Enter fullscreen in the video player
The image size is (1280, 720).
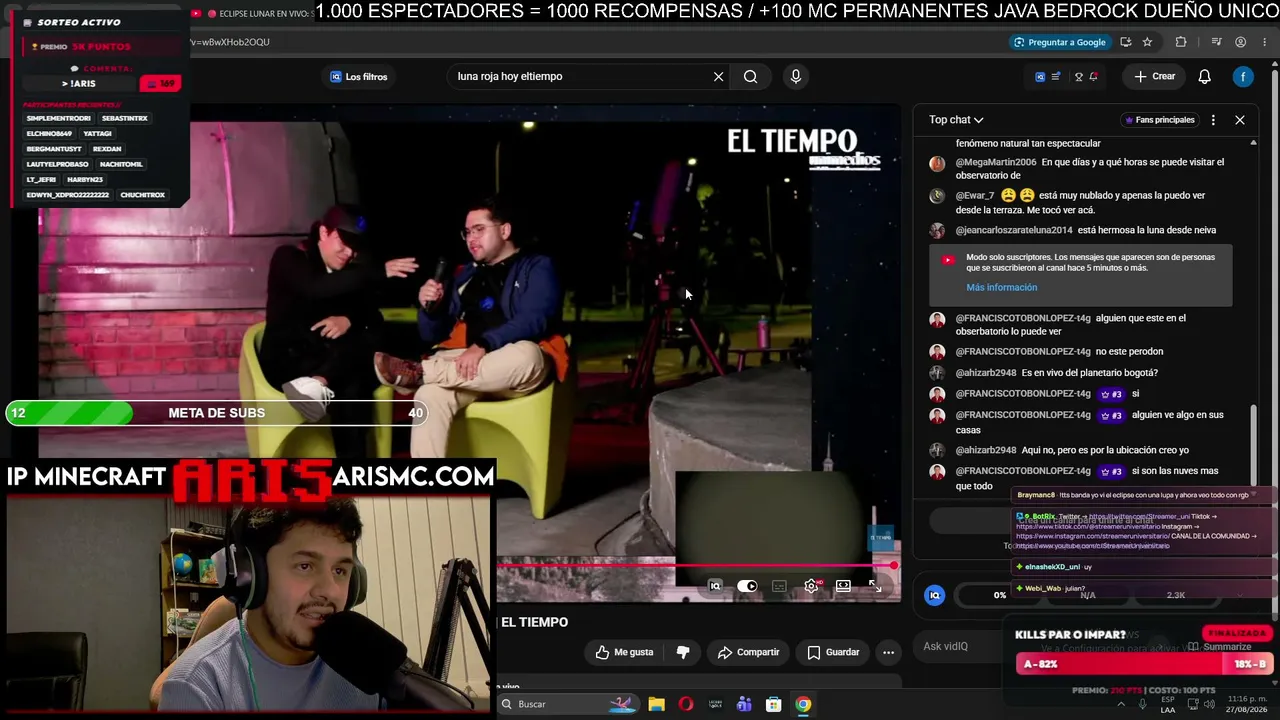pyautogui.click(x=875, y=586)
